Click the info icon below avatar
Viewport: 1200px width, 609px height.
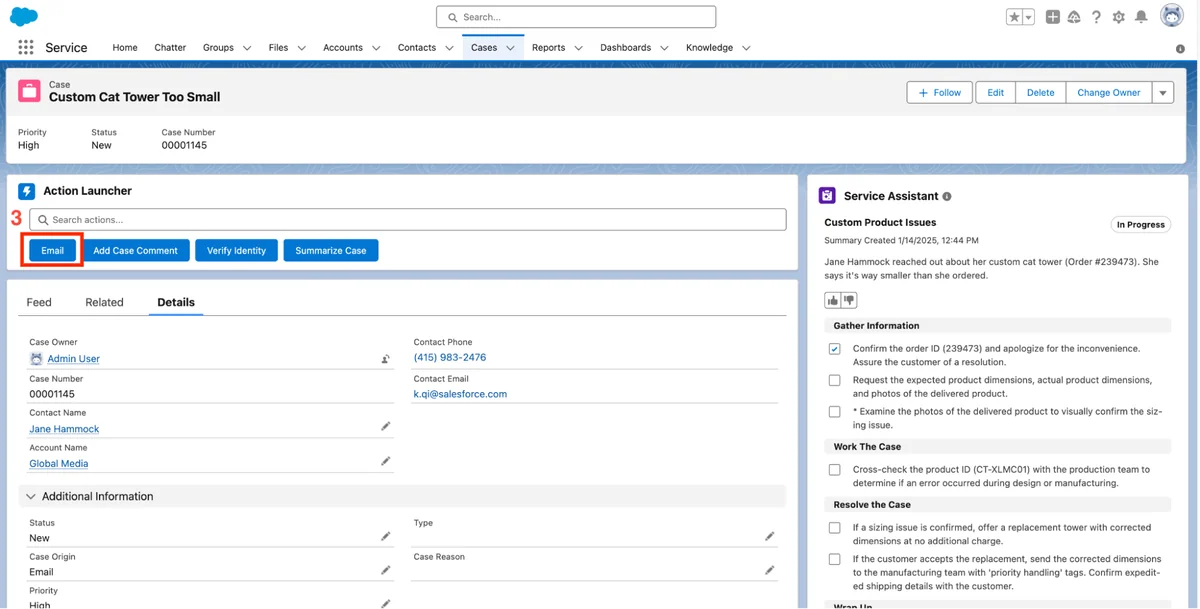[x=1180, y=48]
